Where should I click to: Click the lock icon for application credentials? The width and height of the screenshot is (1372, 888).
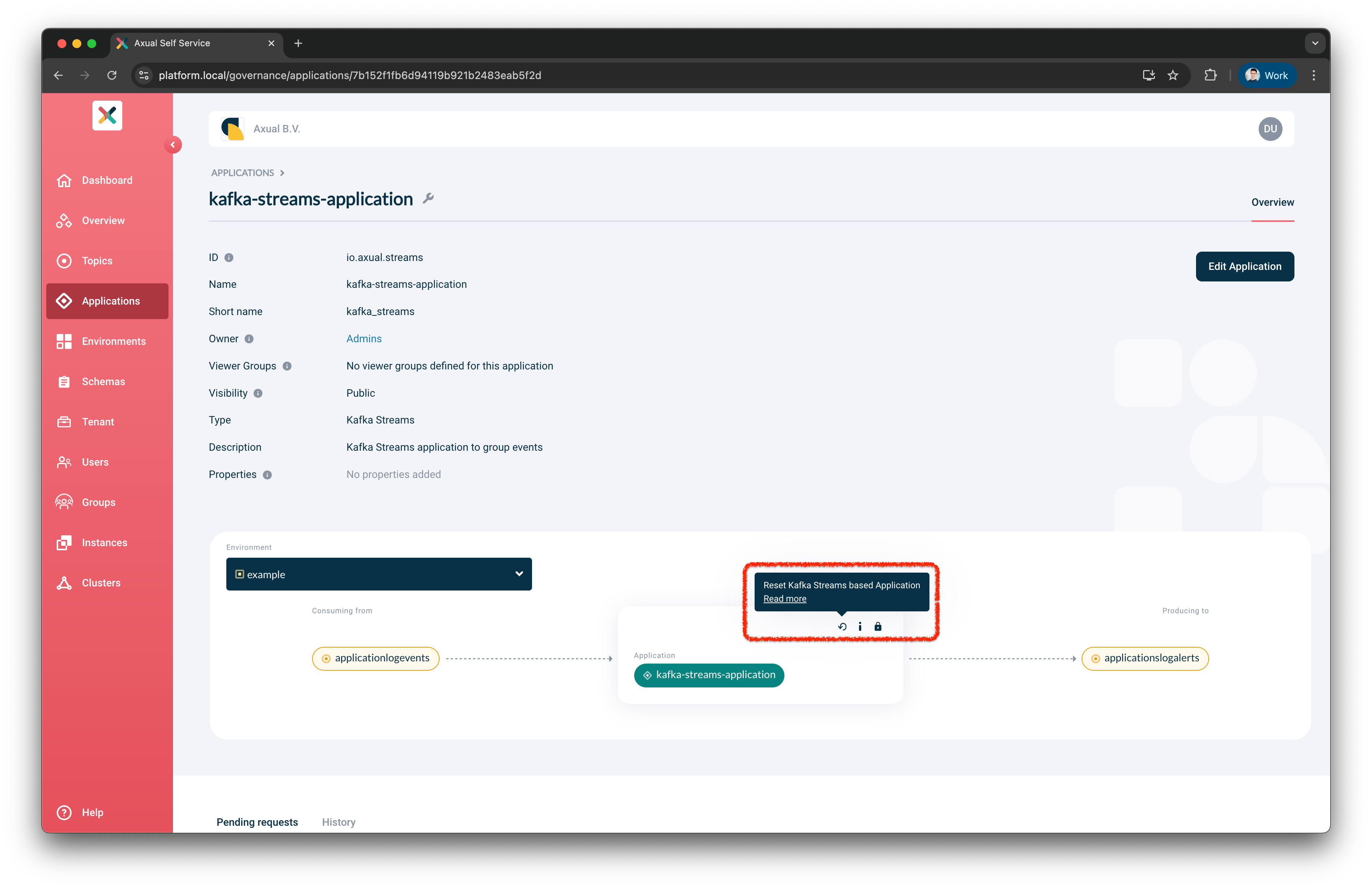click(x=878, y=626)
